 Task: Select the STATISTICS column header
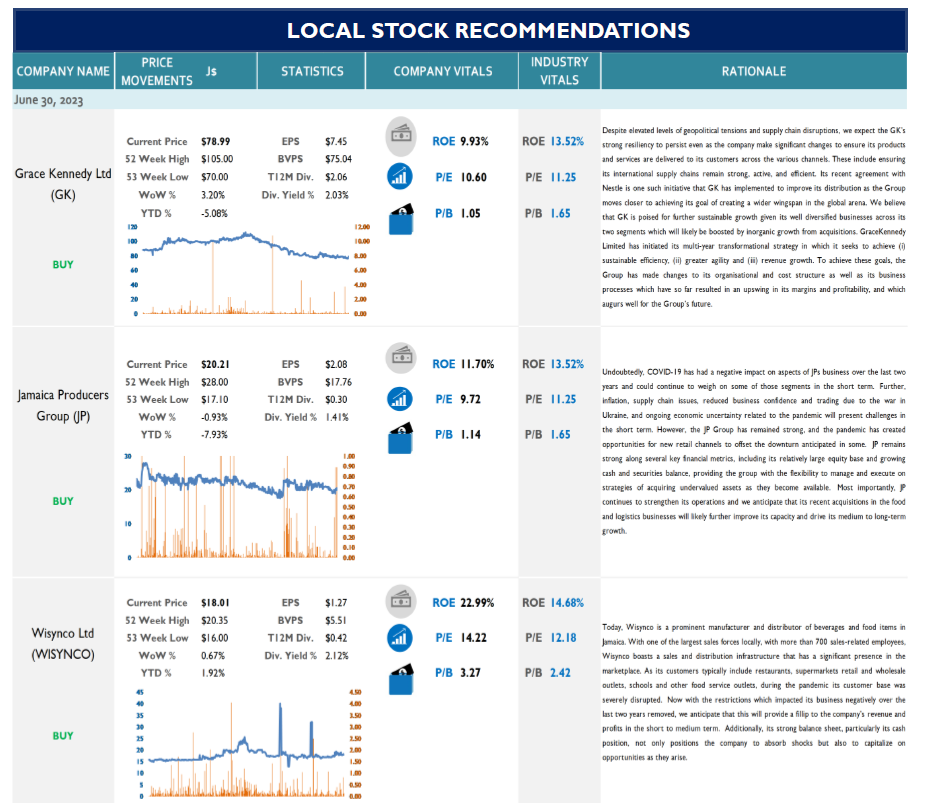tap(312, 71)
